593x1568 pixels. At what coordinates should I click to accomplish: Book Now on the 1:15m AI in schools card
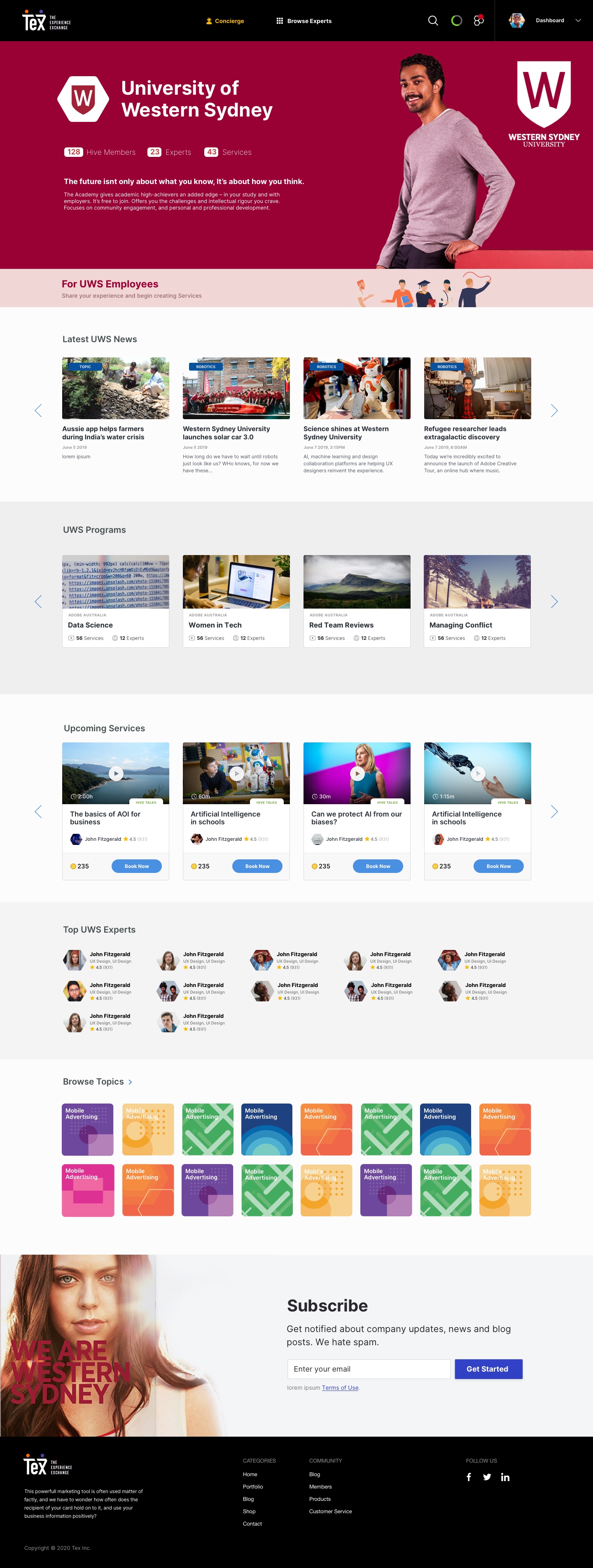pyautogui.click(x=499, y=866)
